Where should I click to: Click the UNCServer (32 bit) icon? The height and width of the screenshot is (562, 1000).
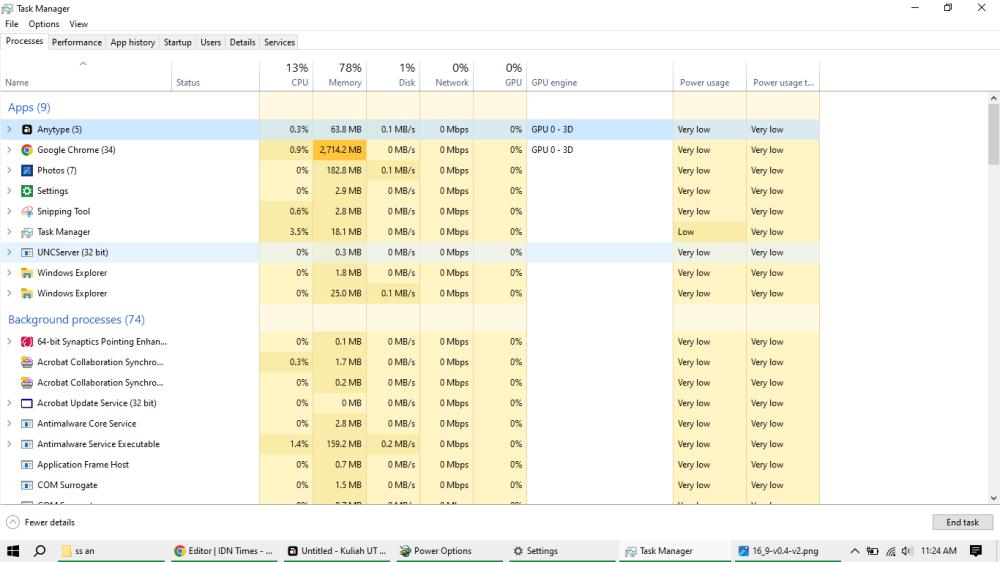point(27,253)
